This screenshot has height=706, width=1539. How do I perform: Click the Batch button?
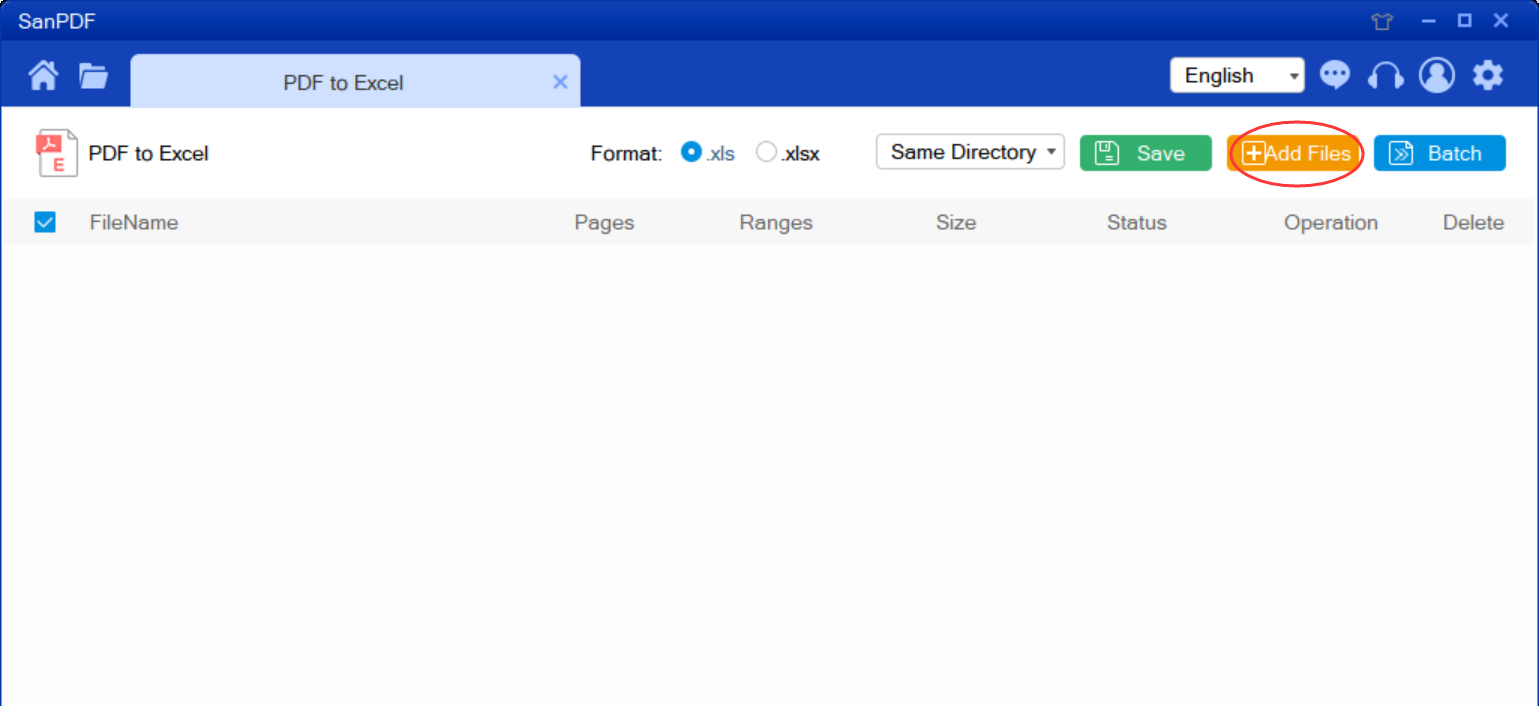pos(1439,153)
